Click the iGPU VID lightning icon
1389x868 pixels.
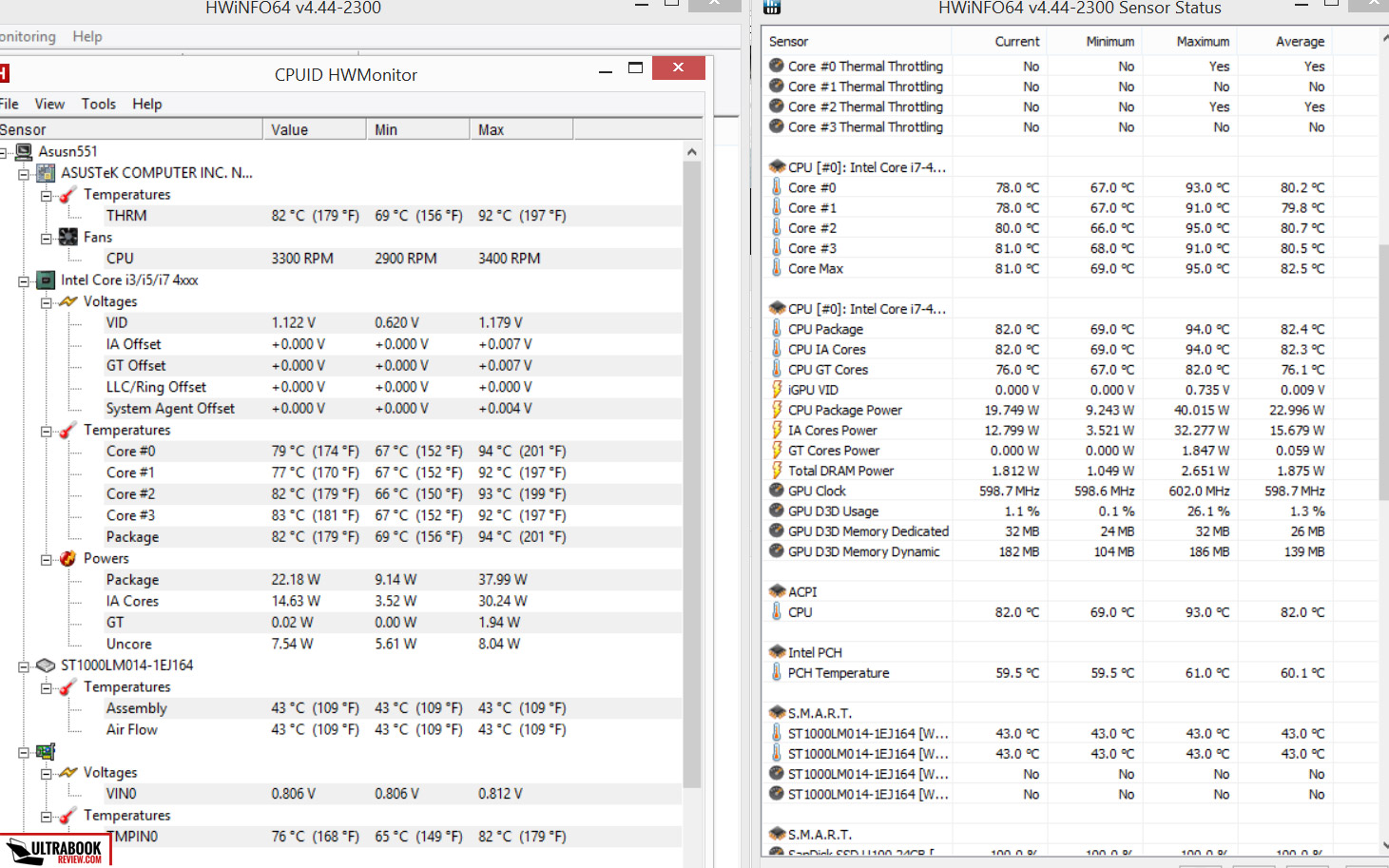click(x=777, y=390)
